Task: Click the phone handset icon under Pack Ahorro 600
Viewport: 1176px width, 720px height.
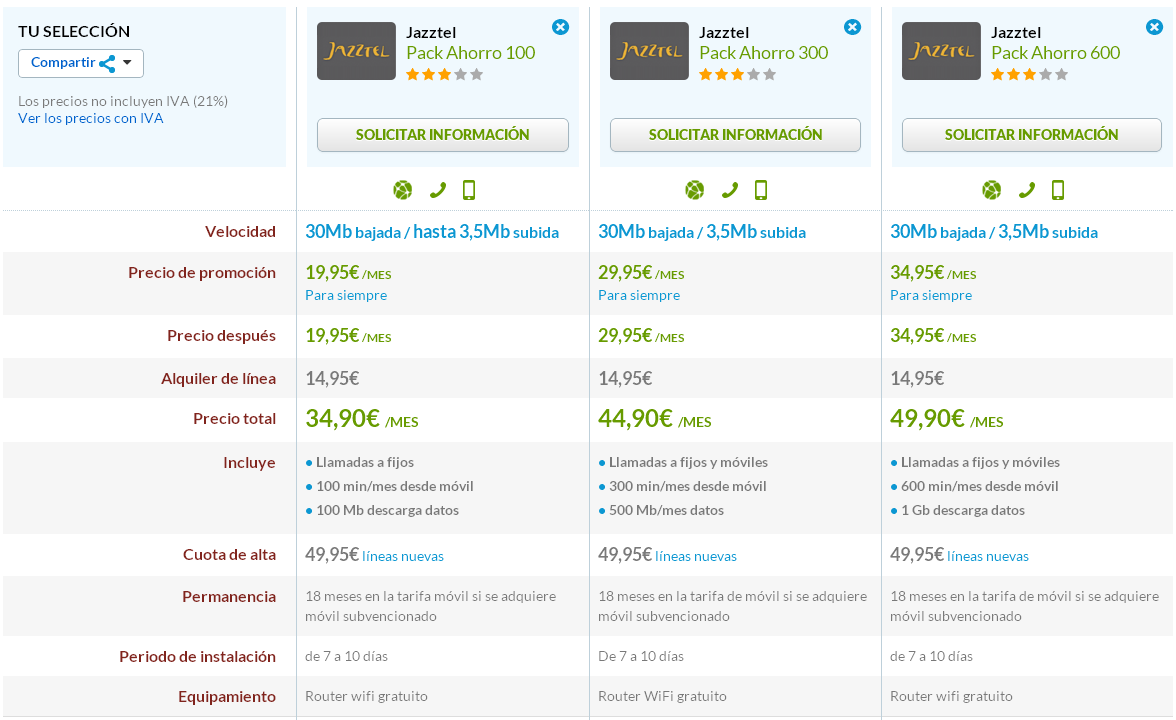Action: point(1026,190)
